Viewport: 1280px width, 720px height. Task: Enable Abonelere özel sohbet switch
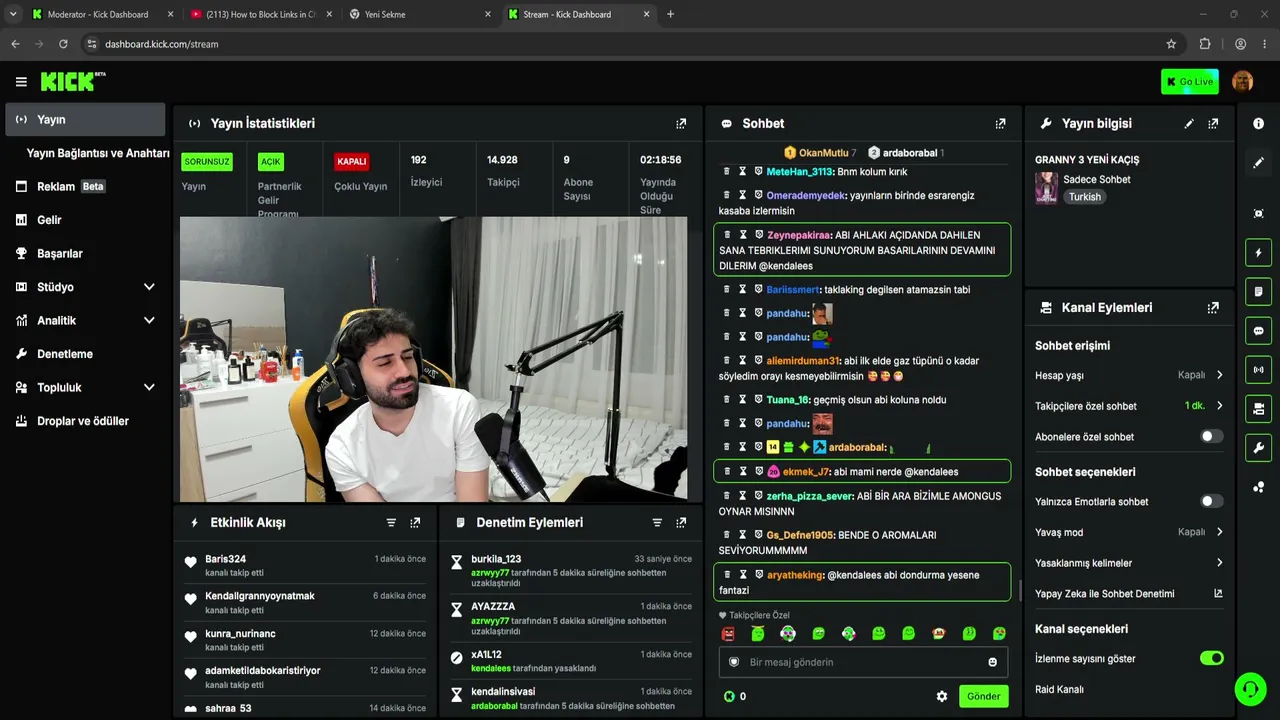(x=1211, y=437)
